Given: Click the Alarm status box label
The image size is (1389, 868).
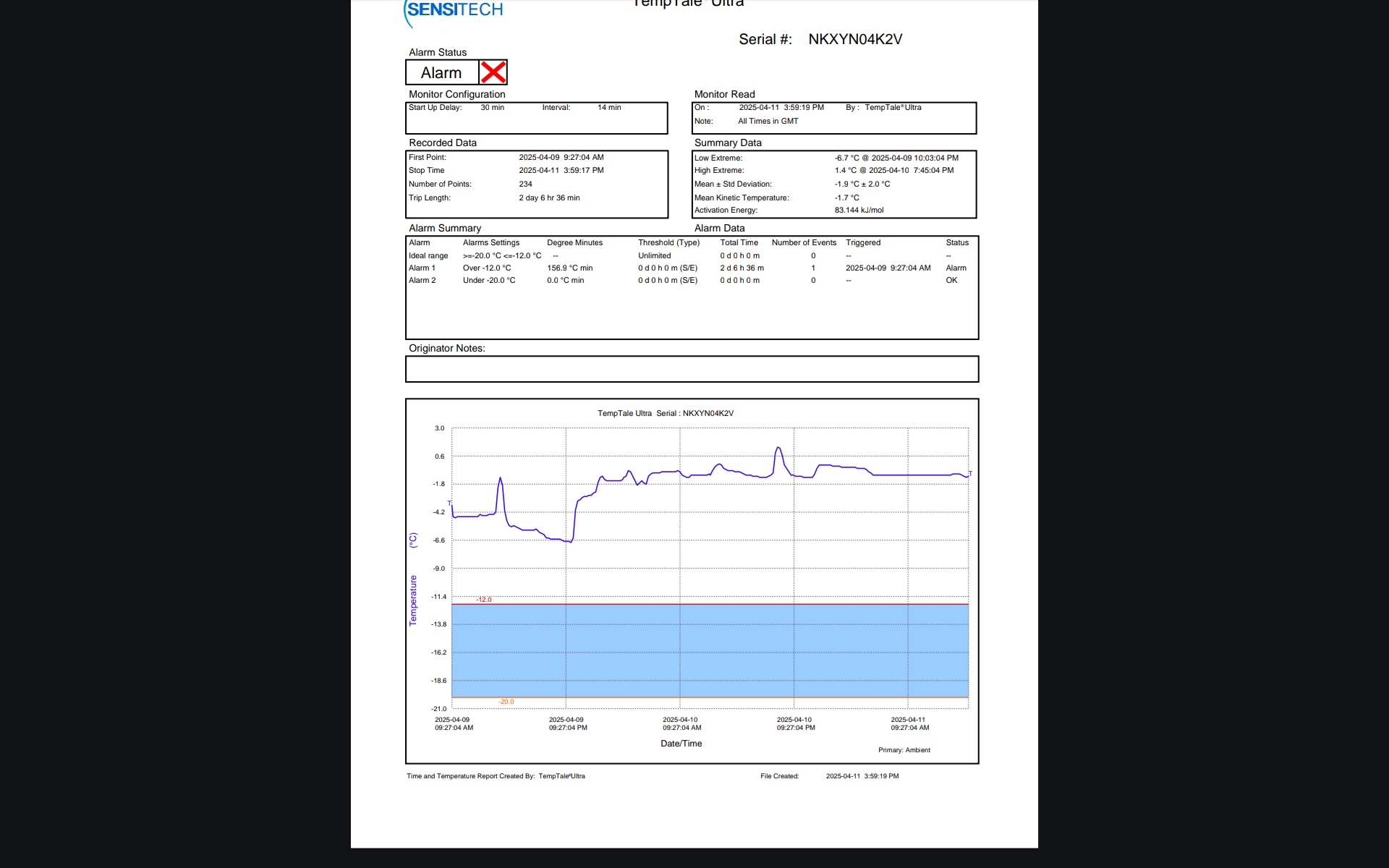Looking at the screenshot, I should pyautogui.click(x=441, y=73).
